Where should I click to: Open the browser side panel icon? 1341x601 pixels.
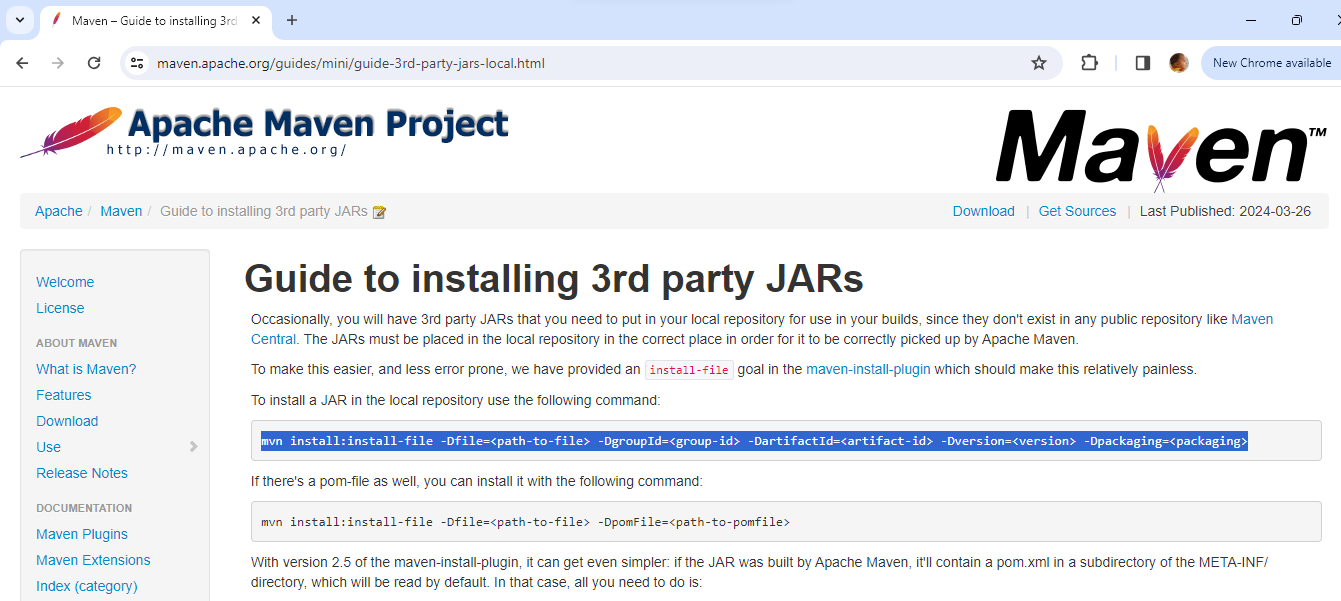pos(1142,63)
